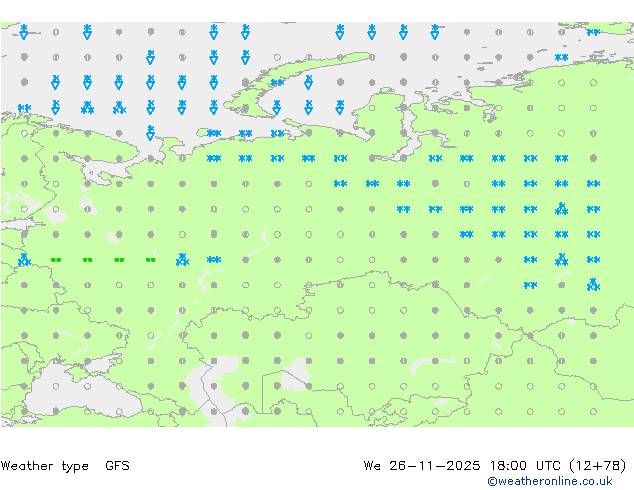Click the "We 26-11-2025" date text

422,465
